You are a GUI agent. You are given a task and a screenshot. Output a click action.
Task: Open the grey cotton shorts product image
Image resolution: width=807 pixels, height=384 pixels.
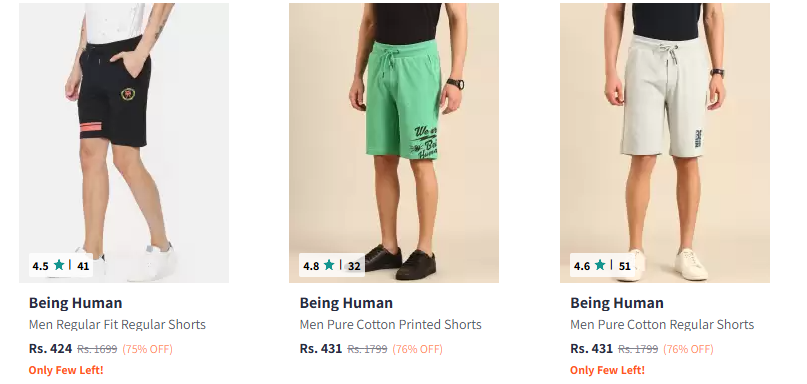click(x=665, y=143)
